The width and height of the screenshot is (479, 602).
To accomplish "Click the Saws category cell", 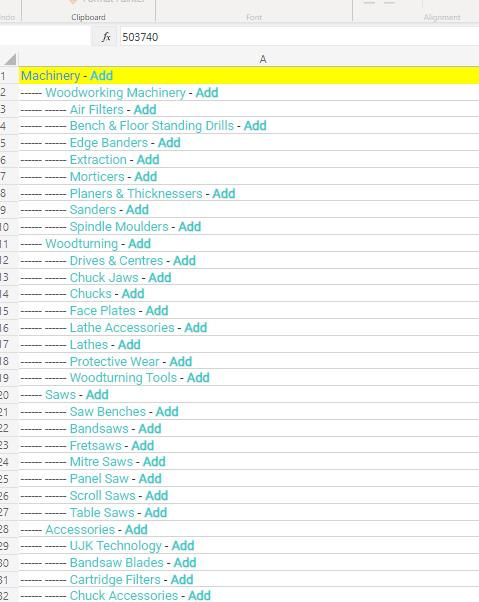I will [x=248, y=395].
